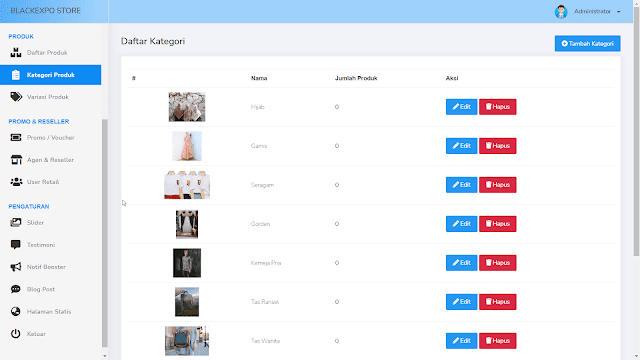Open the Administrator dropdown arrow
This screenshot has height=360, width=640.
[619, 12]
